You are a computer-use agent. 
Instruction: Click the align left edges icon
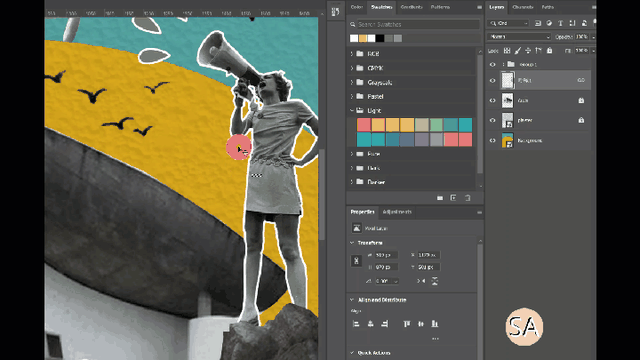coord(356,324)
